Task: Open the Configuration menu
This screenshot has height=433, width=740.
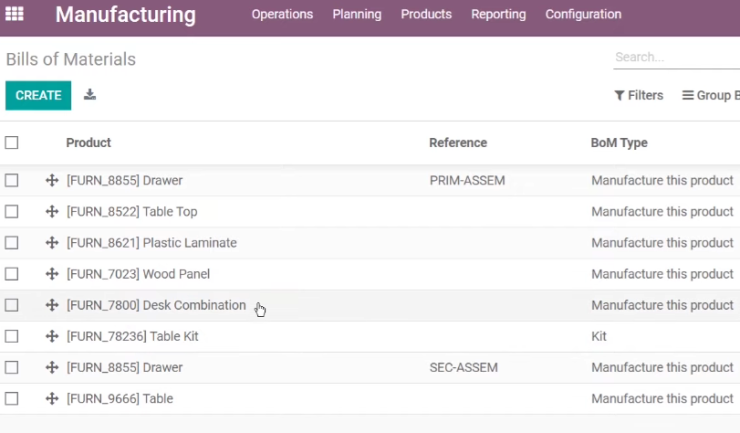Action: pos(583,14)
